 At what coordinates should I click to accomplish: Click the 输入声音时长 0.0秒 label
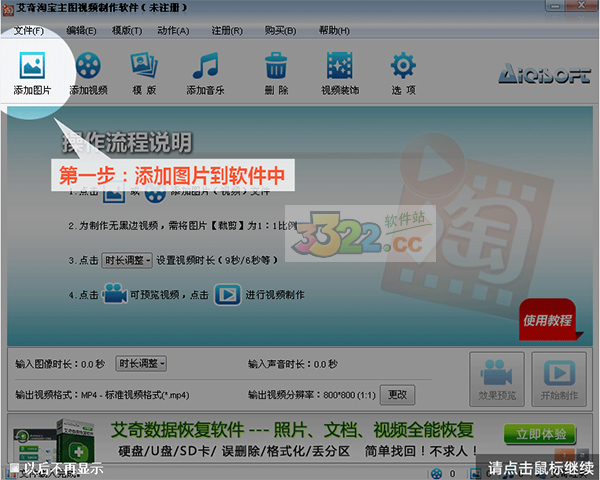tap(293, 364)
